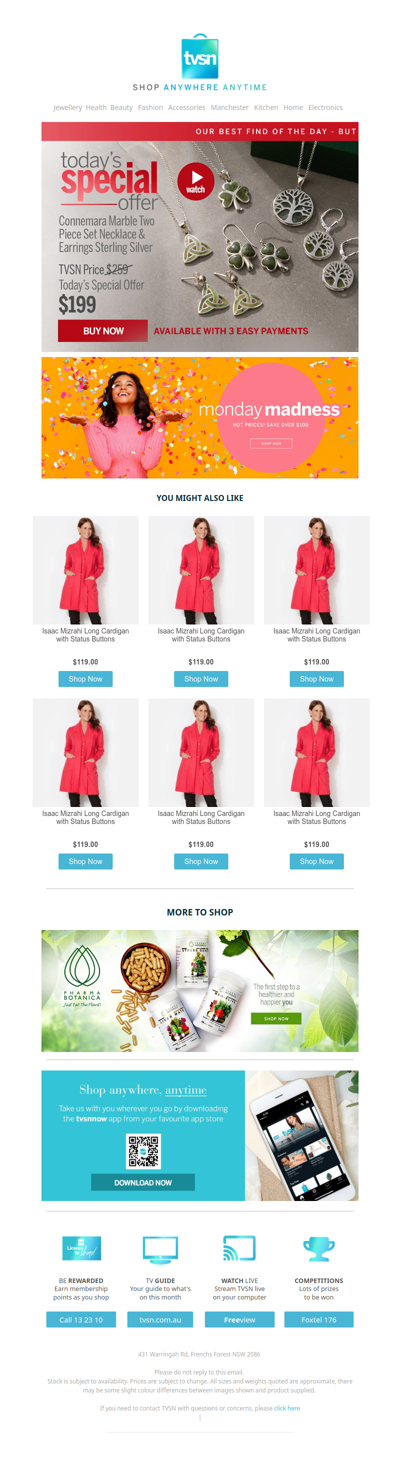Screen dimensions: 400x1468
Task: Click DOWNLOAD NOW for the tvsnnow app
Action: (x=143, y=1182)
